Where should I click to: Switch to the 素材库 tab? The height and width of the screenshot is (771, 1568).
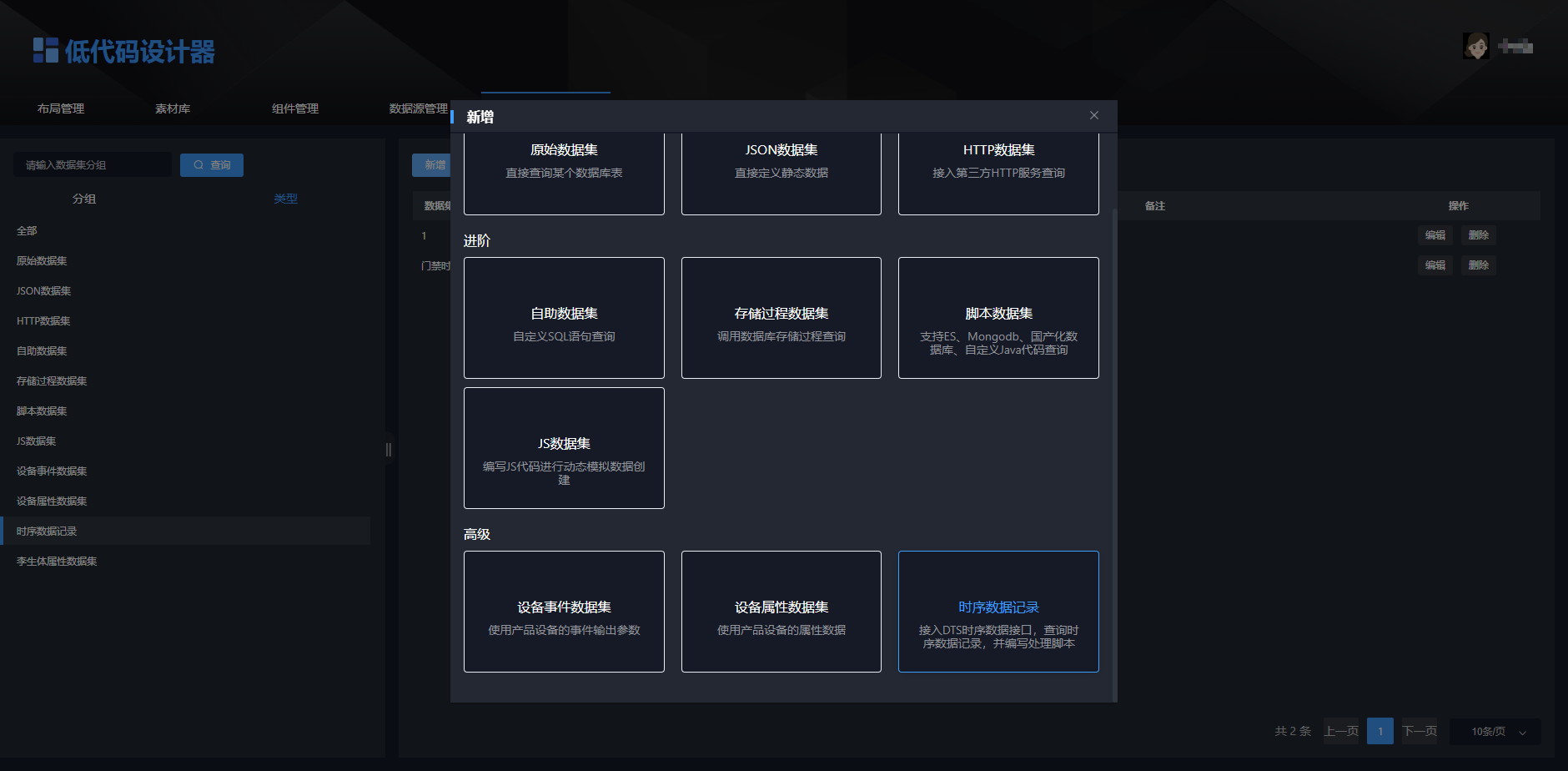tap(173, 108)
